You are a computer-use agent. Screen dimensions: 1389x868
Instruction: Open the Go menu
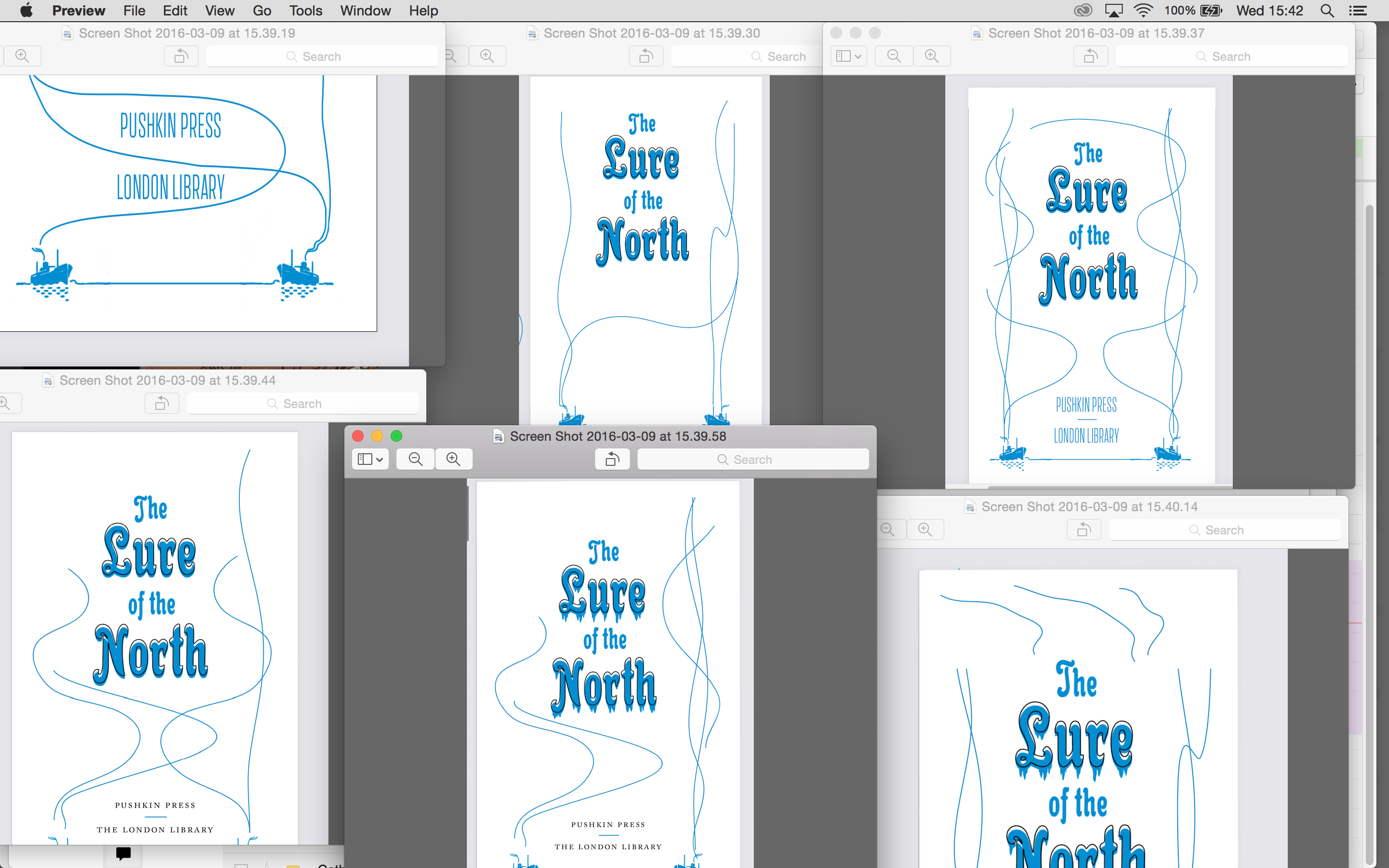(x=262, y=10)
